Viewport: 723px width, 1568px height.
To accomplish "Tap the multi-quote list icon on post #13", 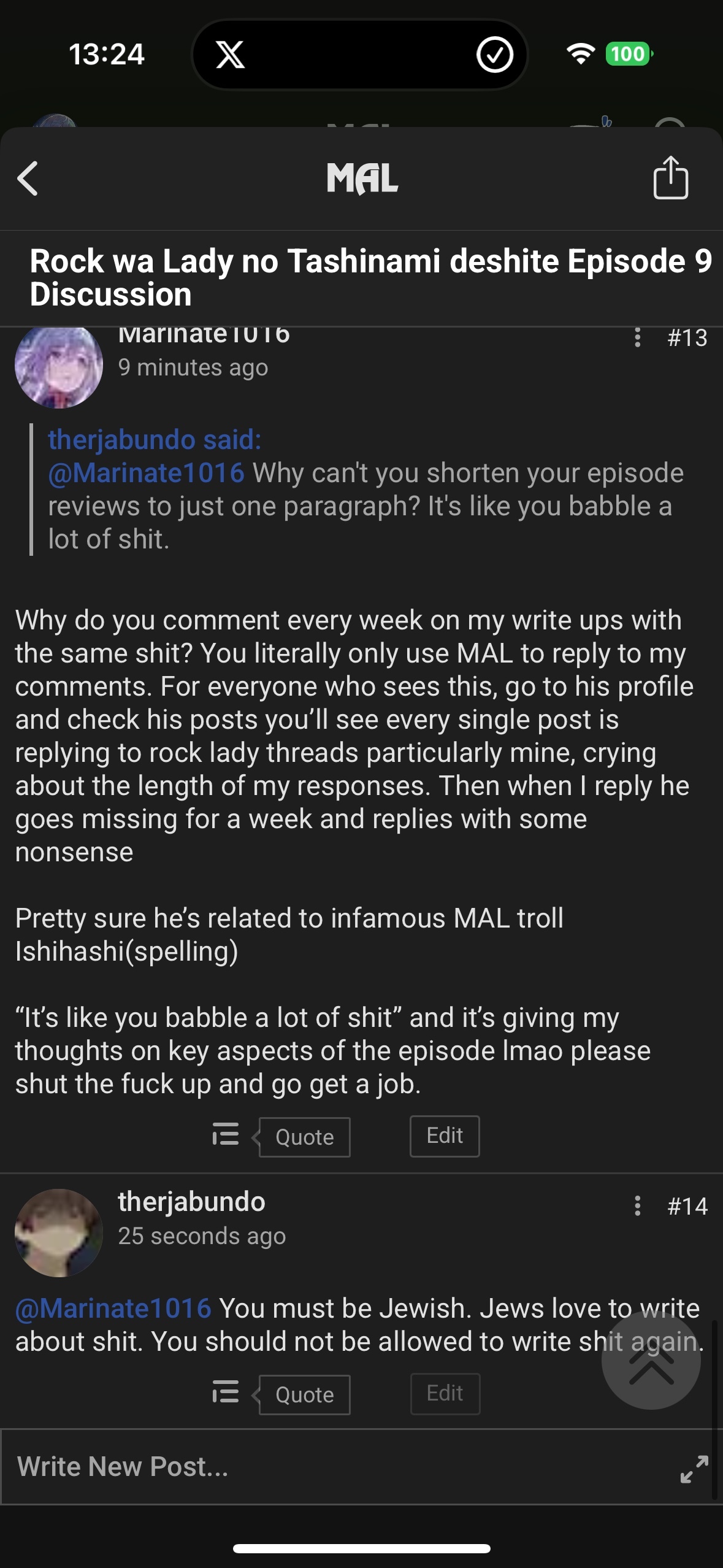I will tap(225, 1134).
